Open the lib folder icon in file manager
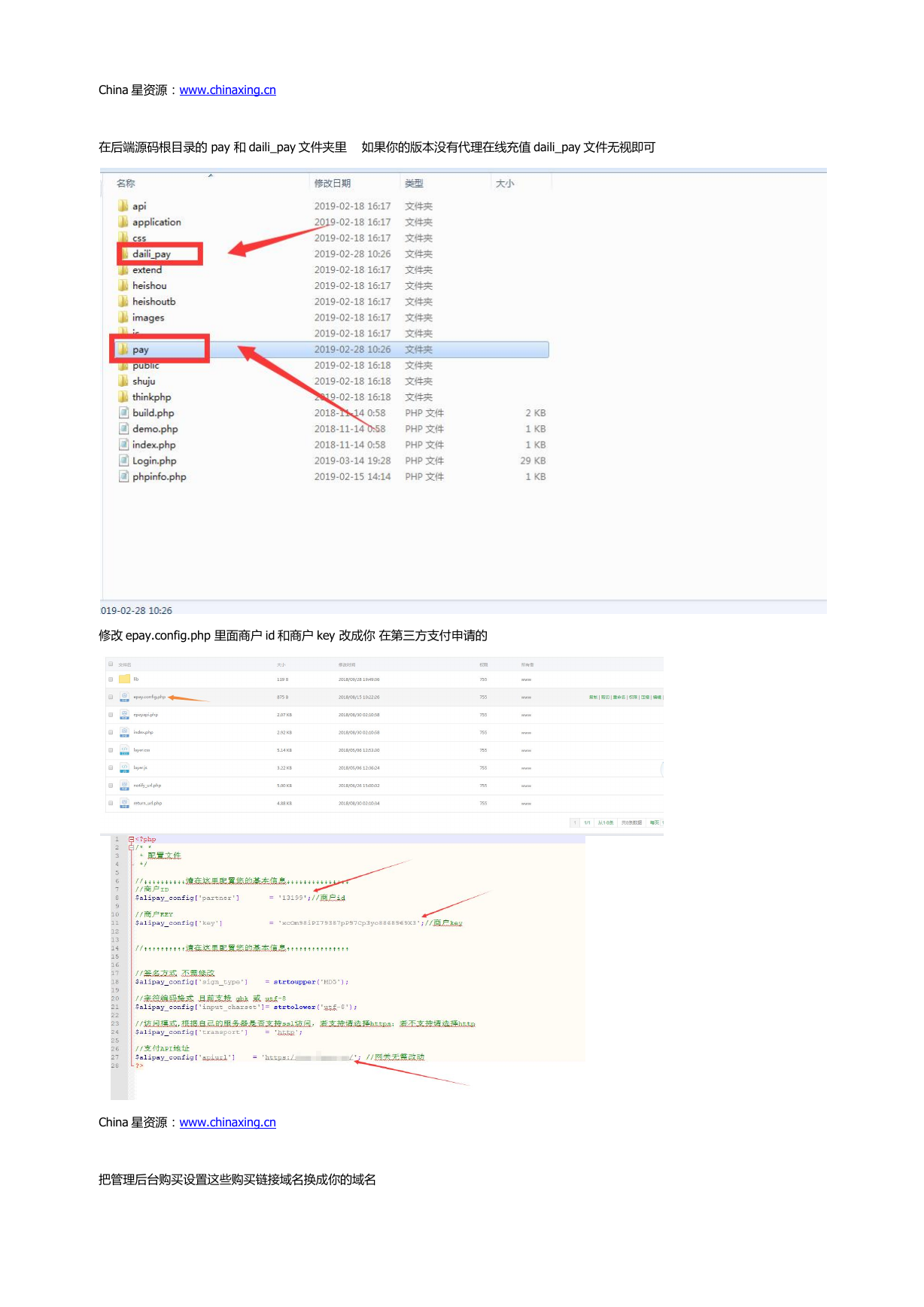 point(124,679)
